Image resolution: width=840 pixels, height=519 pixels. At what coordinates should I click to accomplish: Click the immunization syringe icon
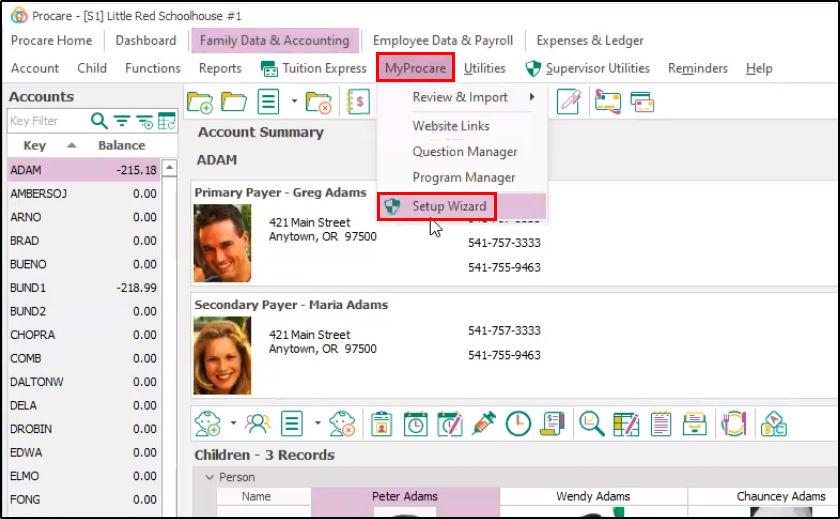[484, 424]
